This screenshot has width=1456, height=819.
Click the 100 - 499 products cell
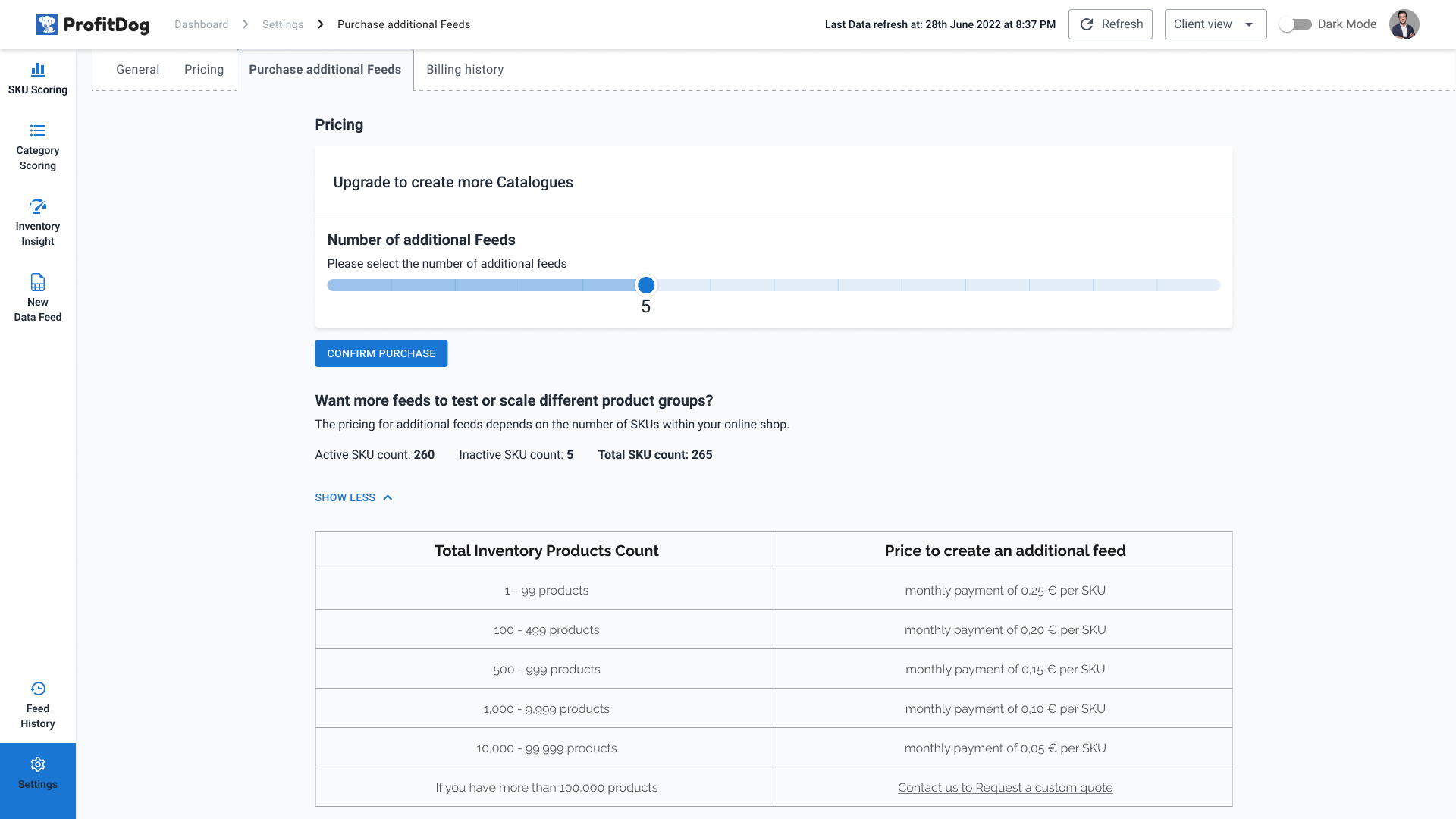click(x=544, y=629)
